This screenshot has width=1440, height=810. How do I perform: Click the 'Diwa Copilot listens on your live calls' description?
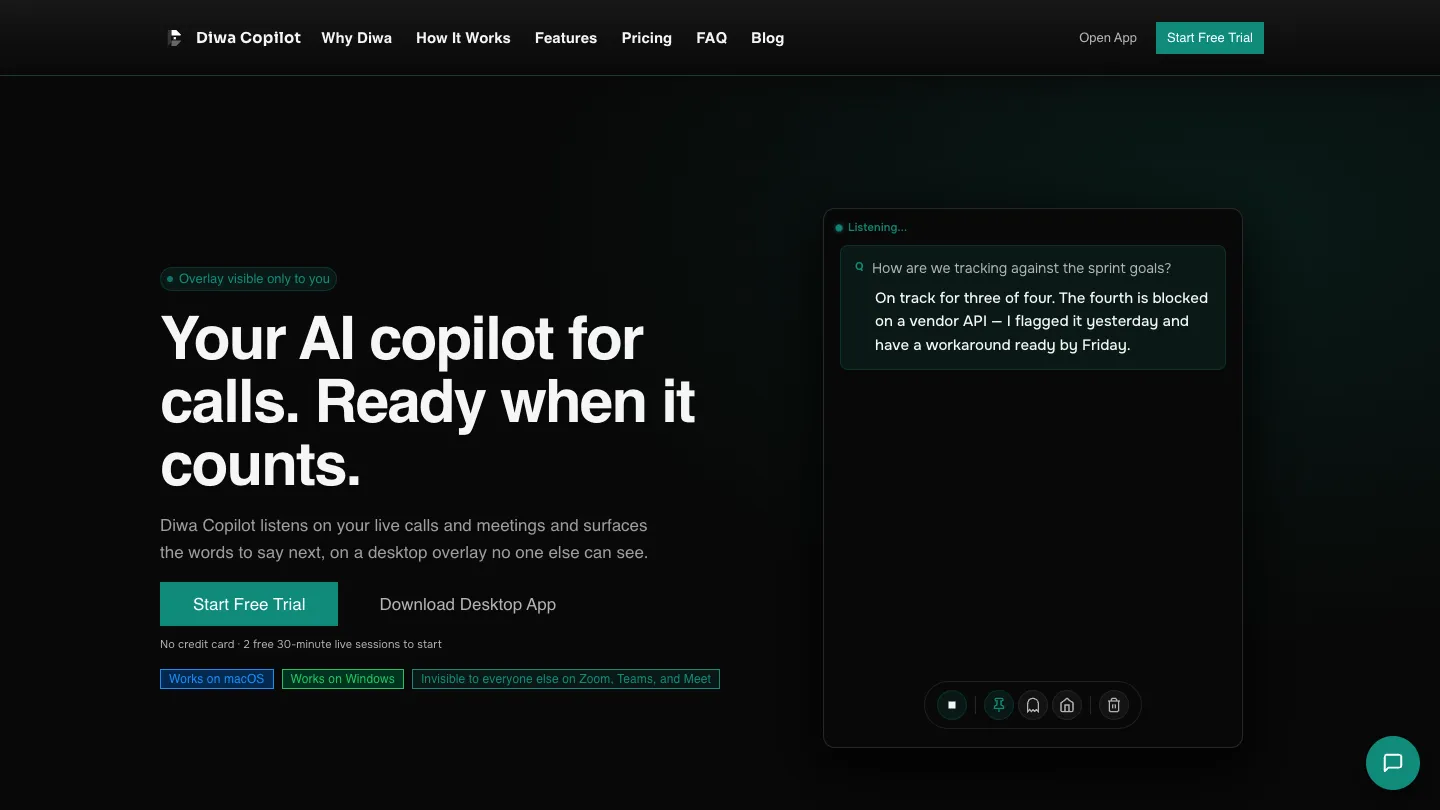click(404, 539)
